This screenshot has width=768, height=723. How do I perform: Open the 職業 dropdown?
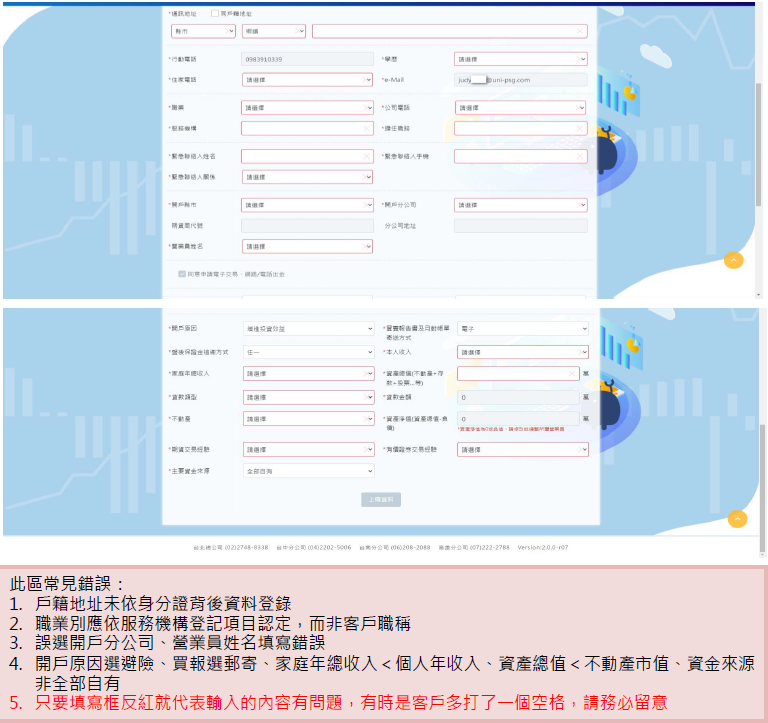306,107
